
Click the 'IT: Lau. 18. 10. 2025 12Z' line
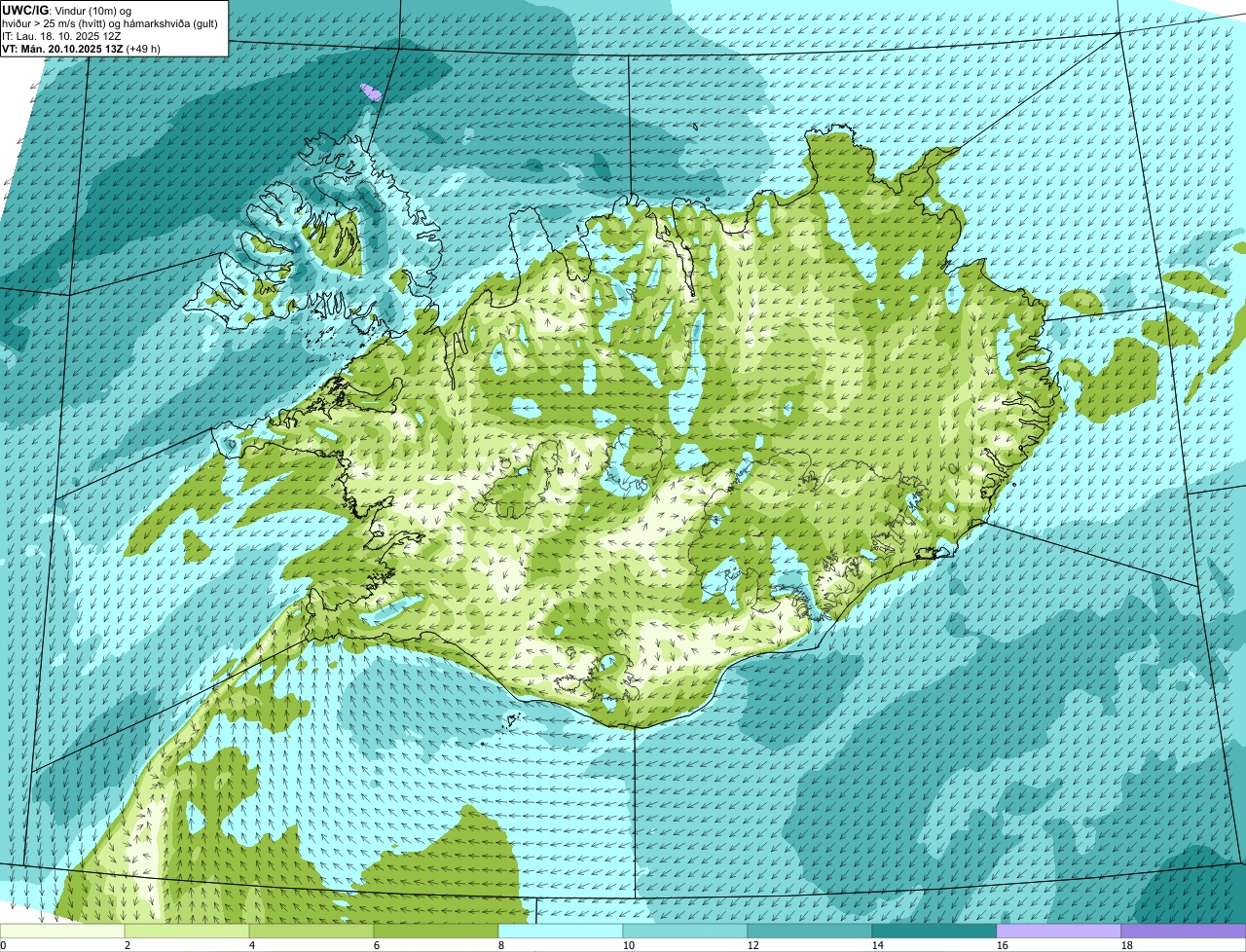[x=61, y=36]
